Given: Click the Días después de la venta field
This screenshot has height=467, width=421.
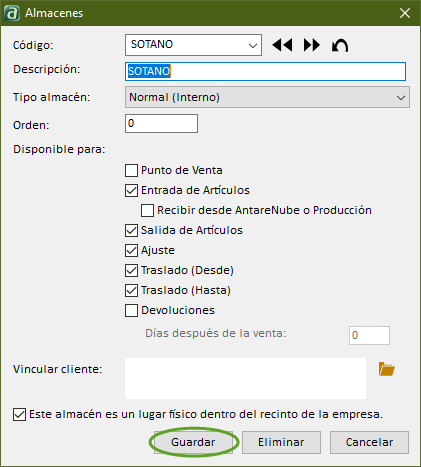Looking at the screenshot, I should [369, 335].
